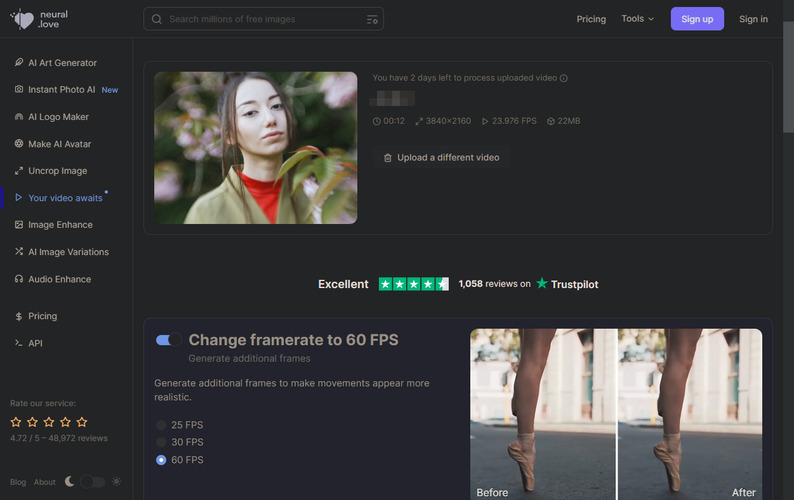
Task: Open Uncrop Image from sidebar
Action: 58,171
